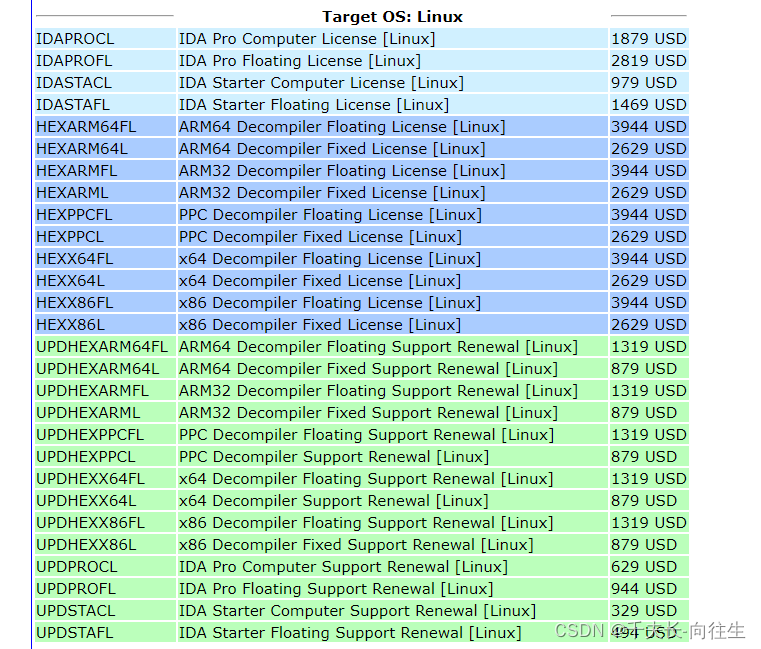Click the 1879 USD price
Screen dimensions: 761x649
tap(648, 39)
